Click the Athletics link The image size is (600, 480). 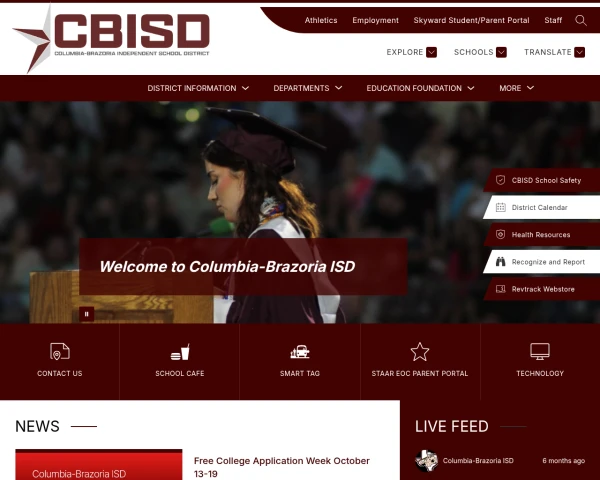pos(321,20)
